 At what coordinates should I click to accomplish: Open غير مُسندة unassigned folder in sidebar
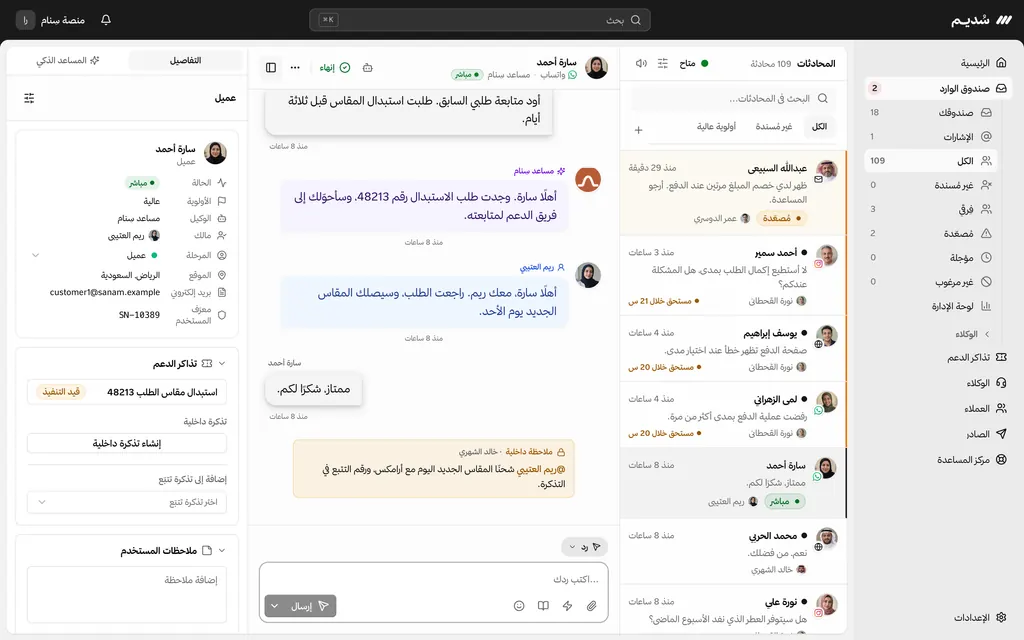(931, 185)
